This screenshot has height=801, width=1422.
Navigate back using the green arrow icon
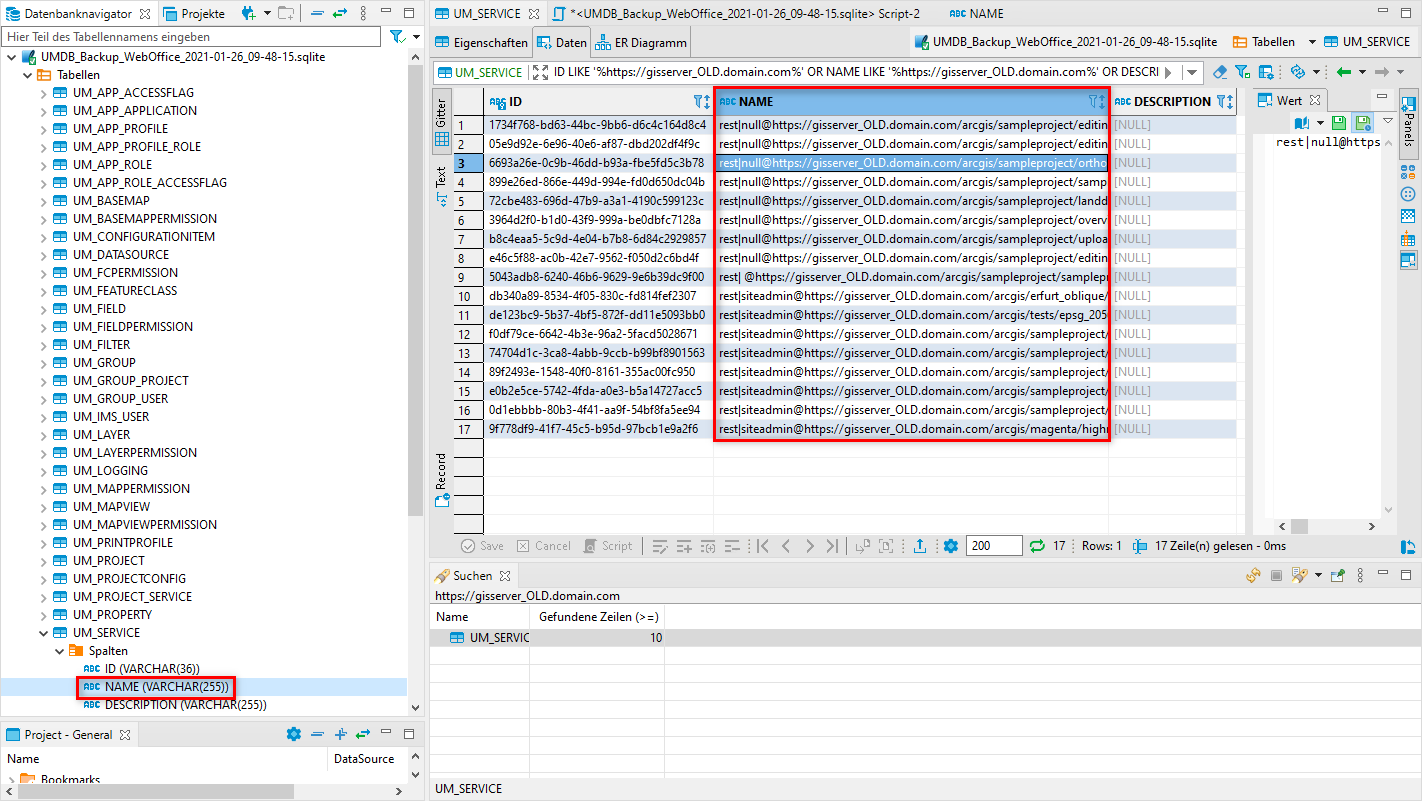(1346, 71)
